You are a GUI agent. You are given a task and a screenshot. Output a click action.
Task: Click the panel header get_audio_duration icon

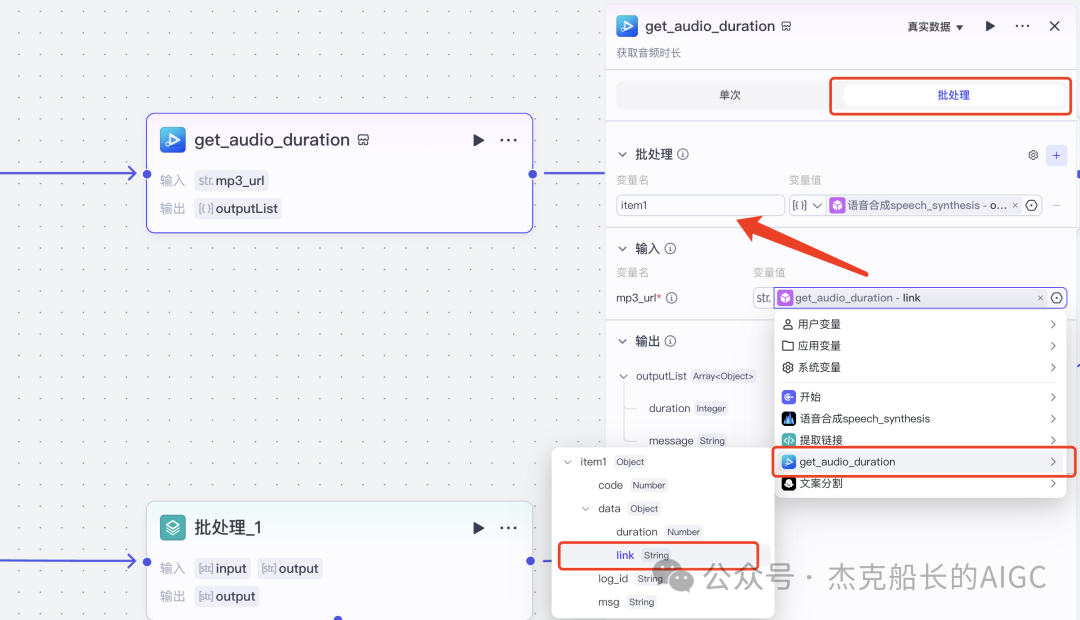coord(627,26)
